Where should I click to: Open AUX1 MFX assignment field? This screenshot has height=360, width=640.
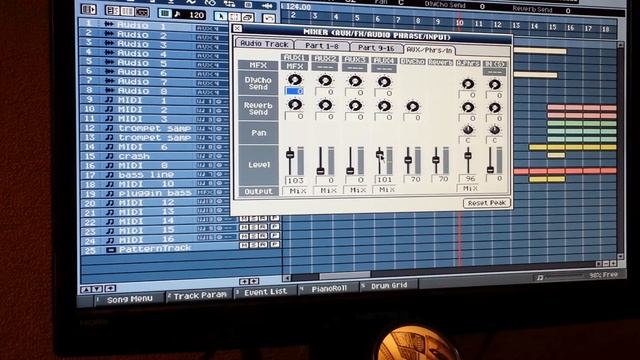pyautogui.click(x=294, y=66)
